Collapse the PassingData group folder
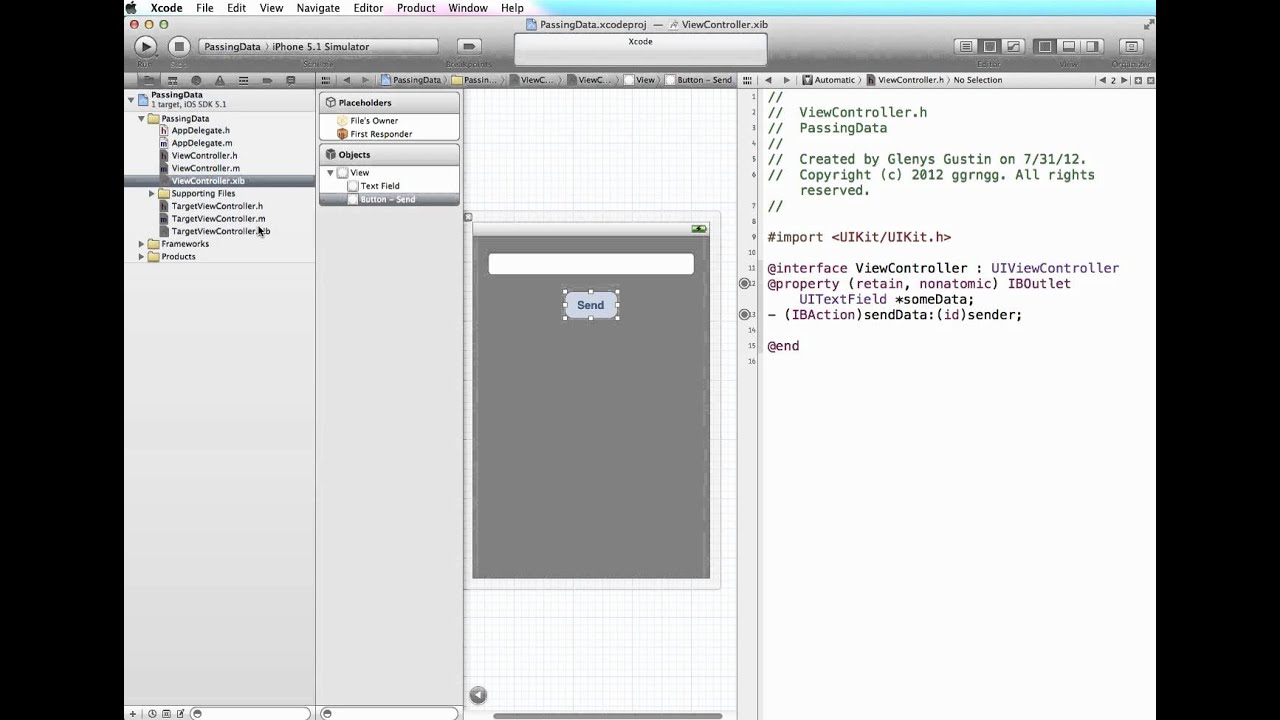 (141, 118)
